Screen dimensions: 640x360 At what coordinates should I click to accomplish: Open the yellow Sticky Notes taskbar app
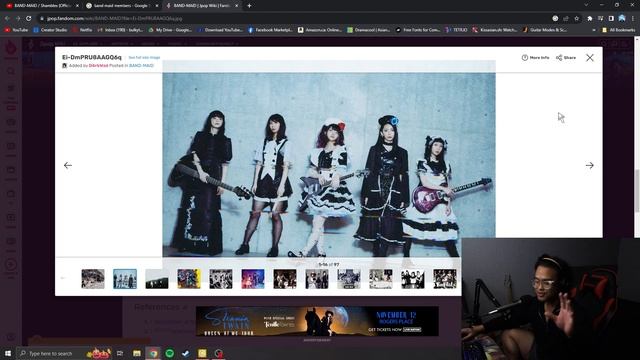(x=202, y=353)
